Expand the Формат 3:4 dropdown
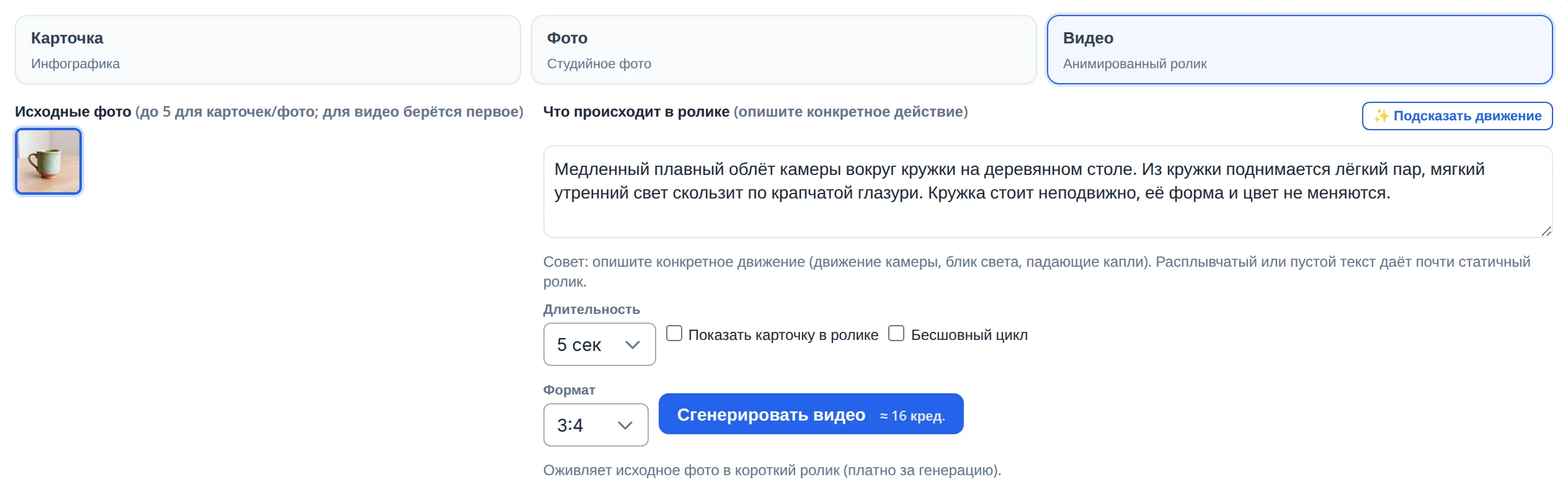Screen dimensions: 1568x495 (595, 425)
